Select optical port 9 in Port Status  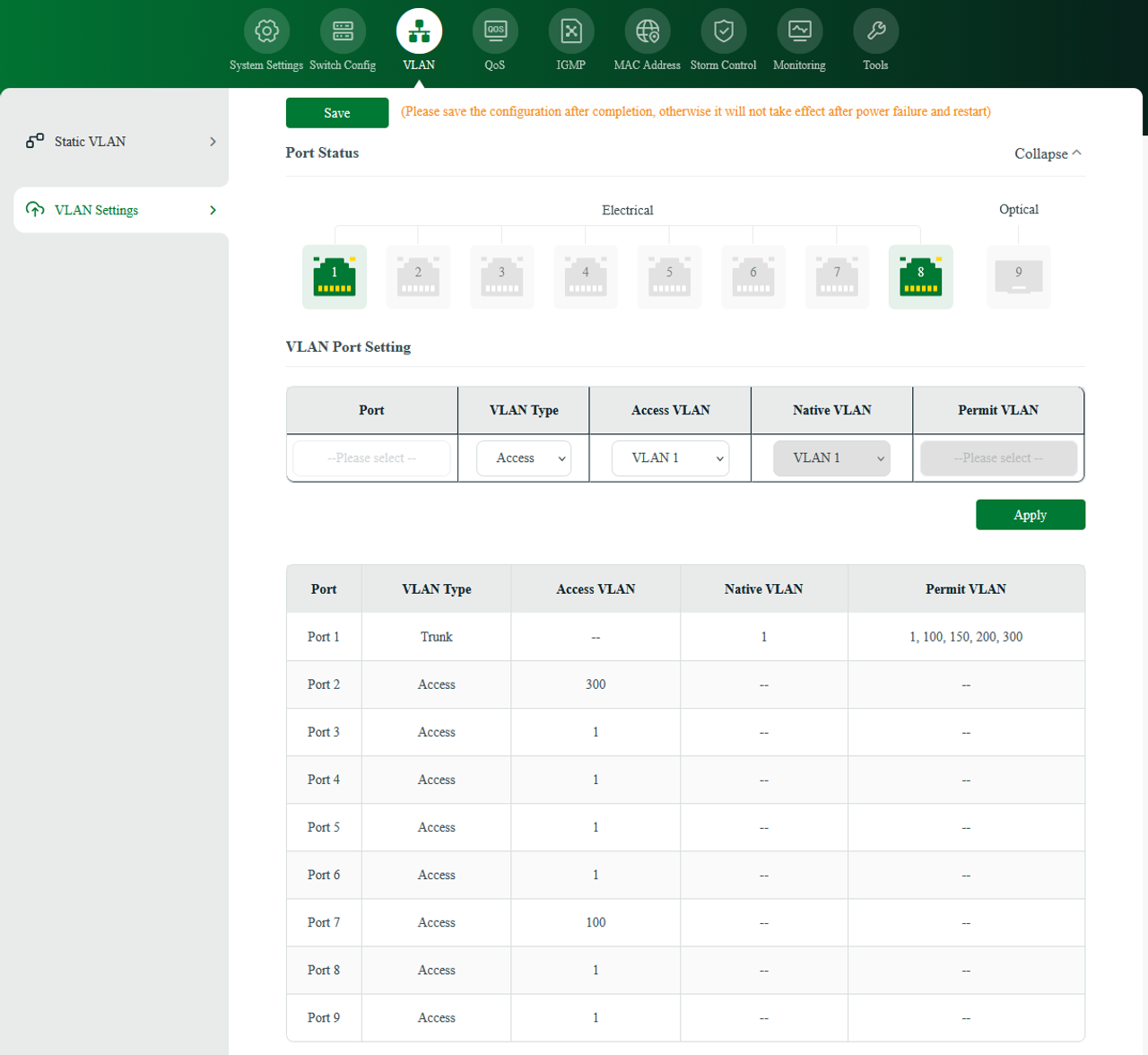coord(1018,276)
